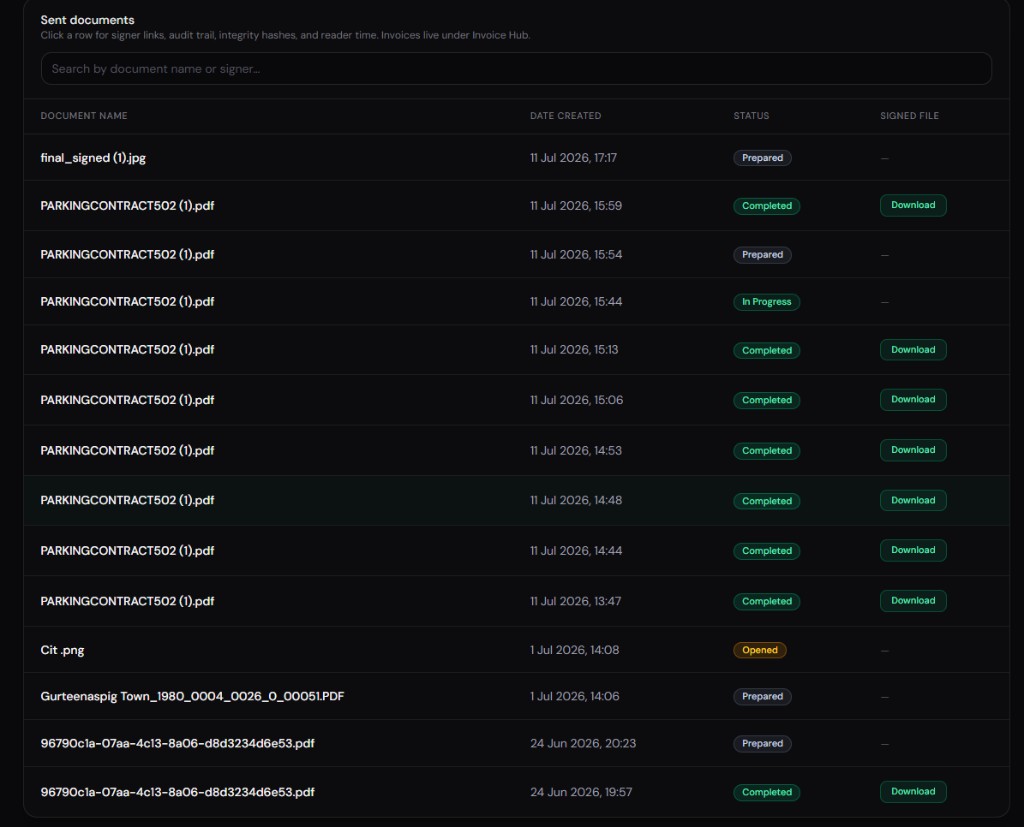Click Completed badge on the 14:53 row

(x=767, y=451)
